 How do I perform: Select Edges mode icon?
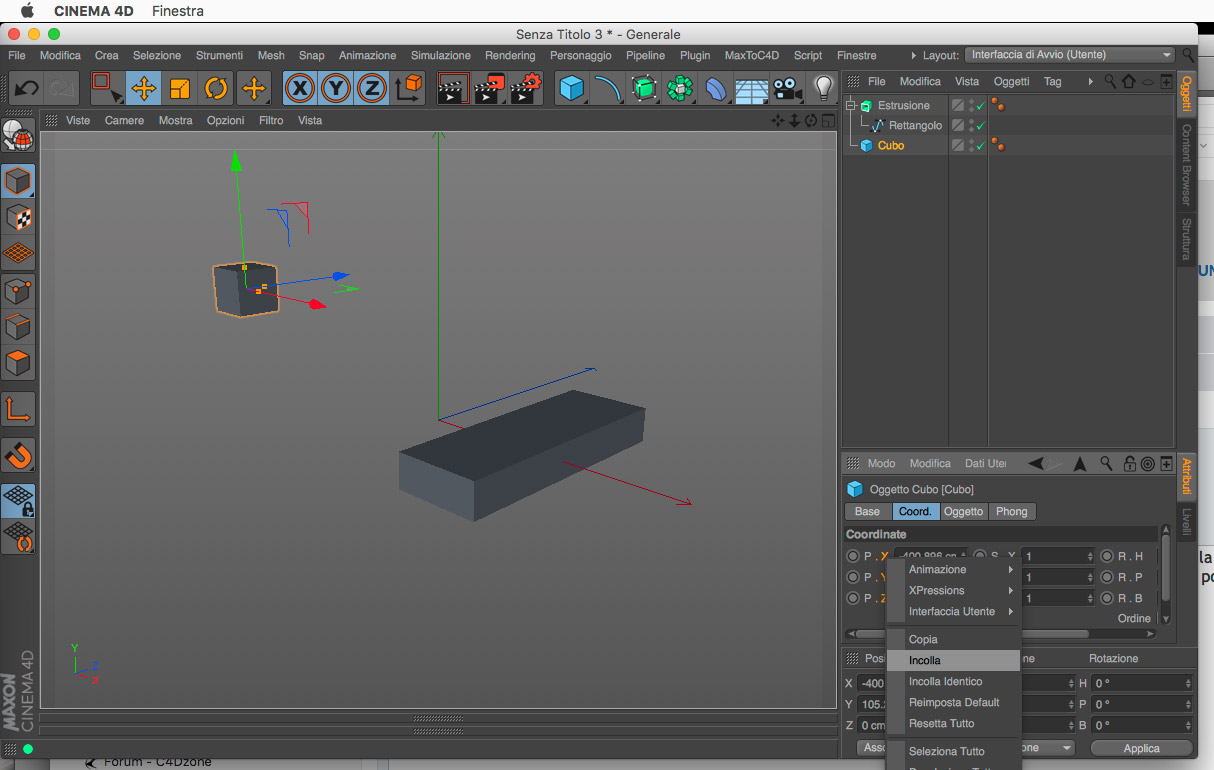click(18, 326)
